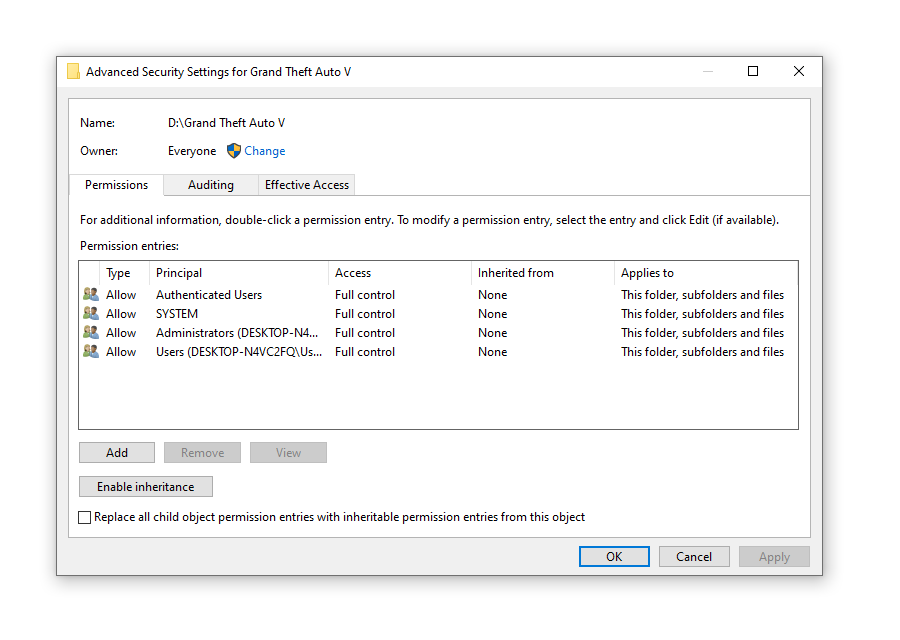Click the user group icon for Users entry
This screenshot has width=900, height=640.
91,351
